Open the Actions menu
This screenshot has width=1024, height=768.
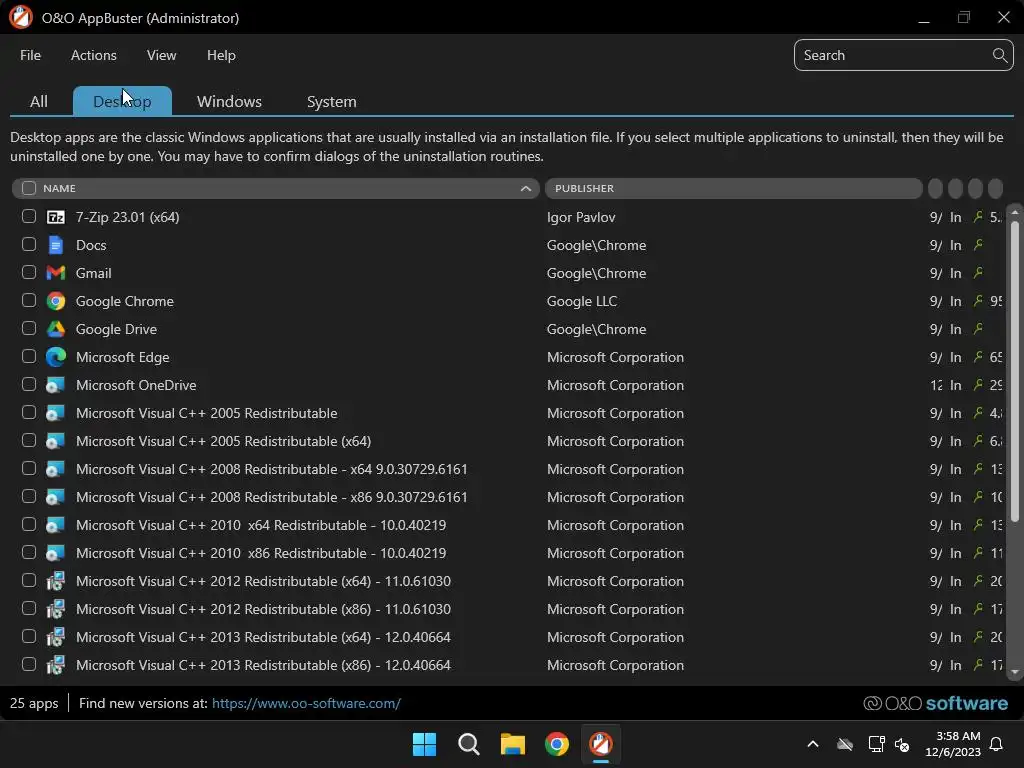pyautogui.click(x=93, y=56)
